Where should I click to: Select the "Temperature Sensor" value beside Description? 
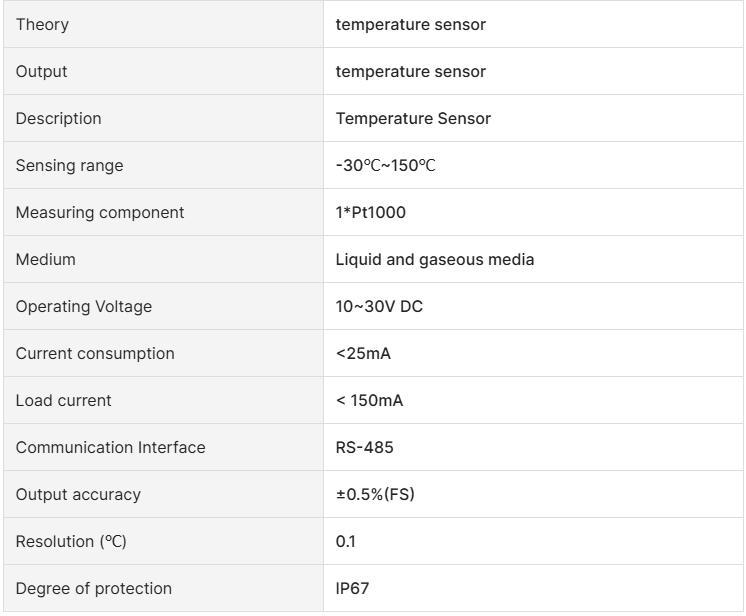pos(413,118)
